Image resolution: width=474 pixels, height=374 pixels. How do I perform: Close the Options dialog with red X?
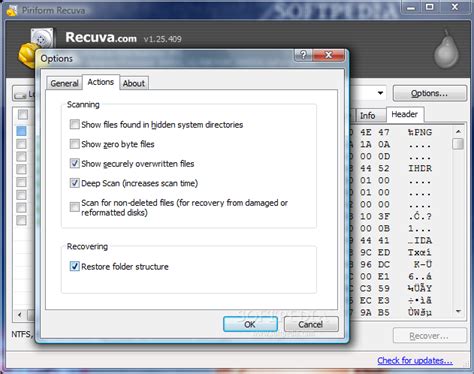click(329, 55)
